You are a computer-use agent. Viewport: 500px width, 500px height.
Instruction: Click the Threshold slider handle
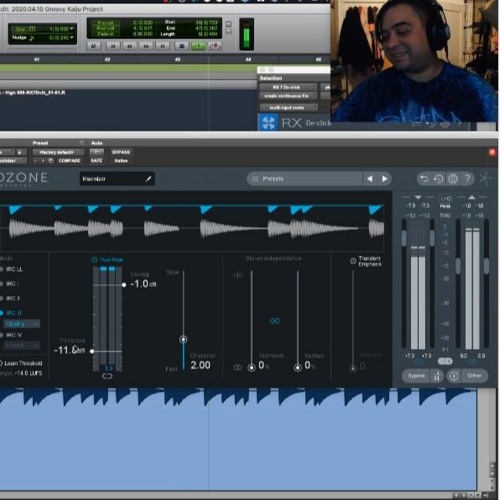point(92,351)
